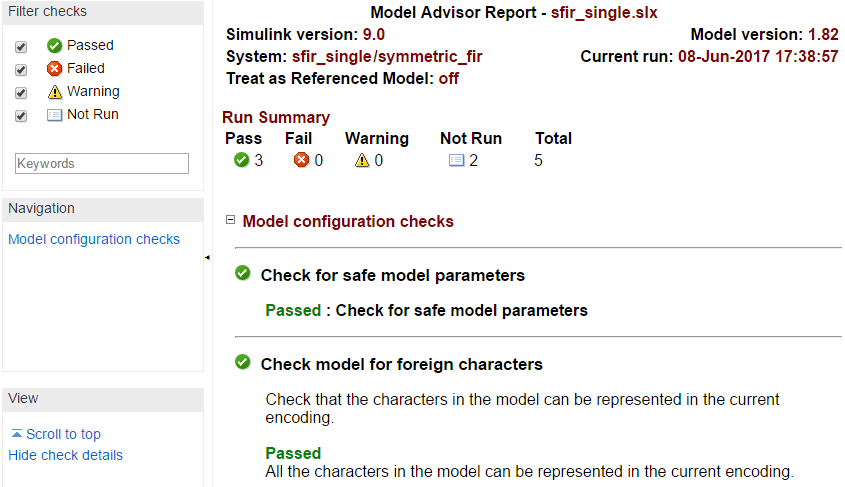Image resolution: width=845 pixels, height=487 pixels.
Task: Click the passed icon beside Check model for foreign characters
Action: [x=243, y=362]
